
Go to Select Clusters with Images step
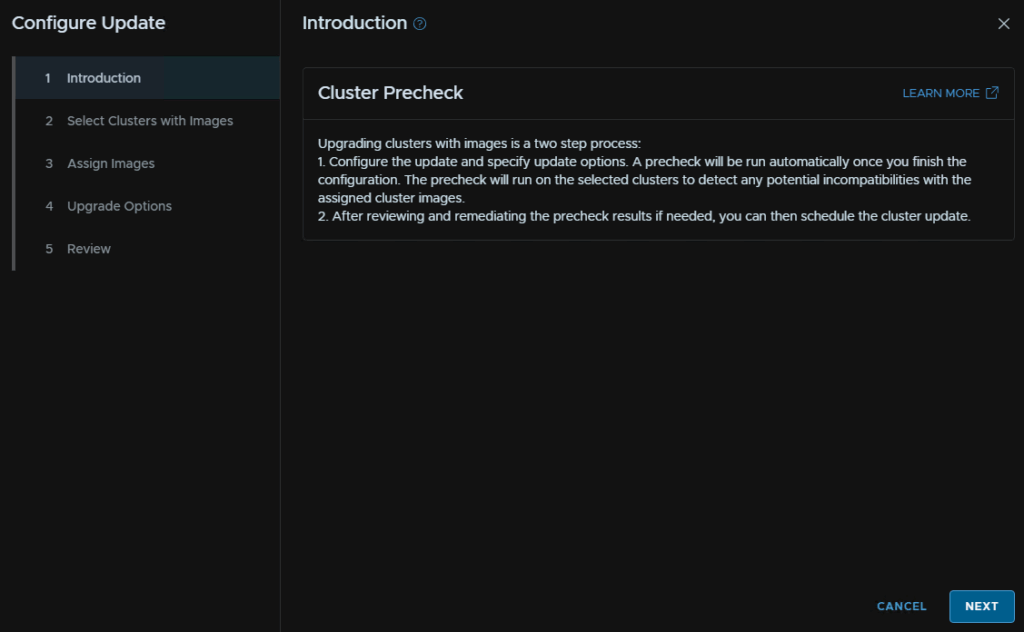pyautogui.click(x=150, y=121)
